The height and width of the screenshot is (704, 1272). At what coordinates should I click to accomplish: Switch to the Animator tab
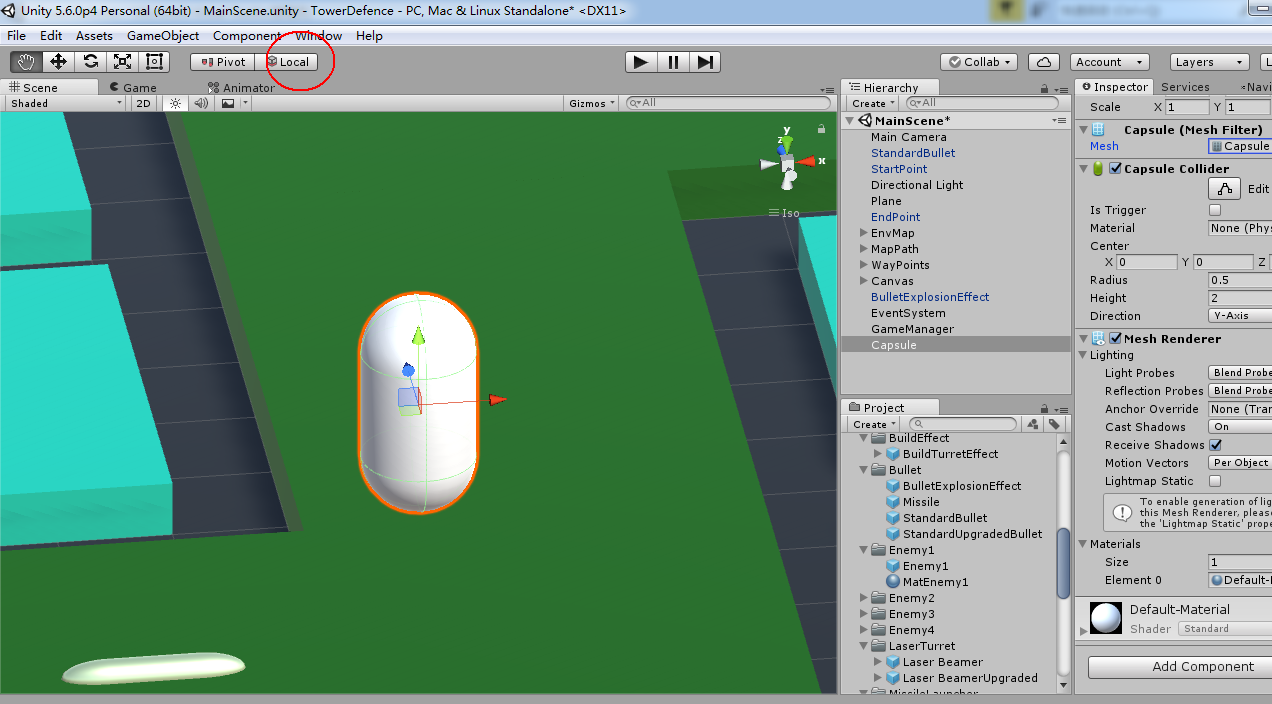tap(241, 88)
